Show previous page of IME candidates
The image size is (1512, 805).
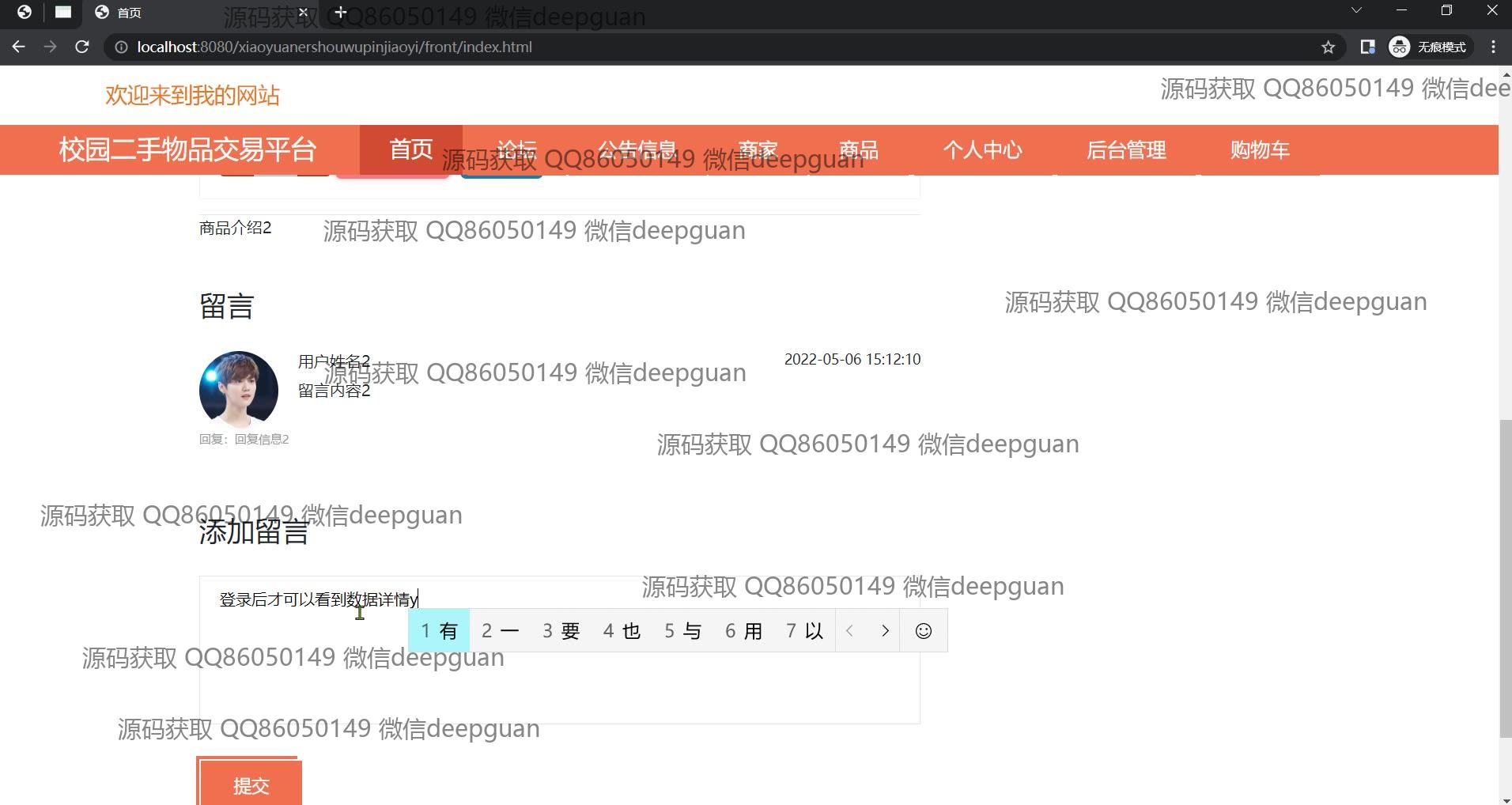click(x=850, y=631)
